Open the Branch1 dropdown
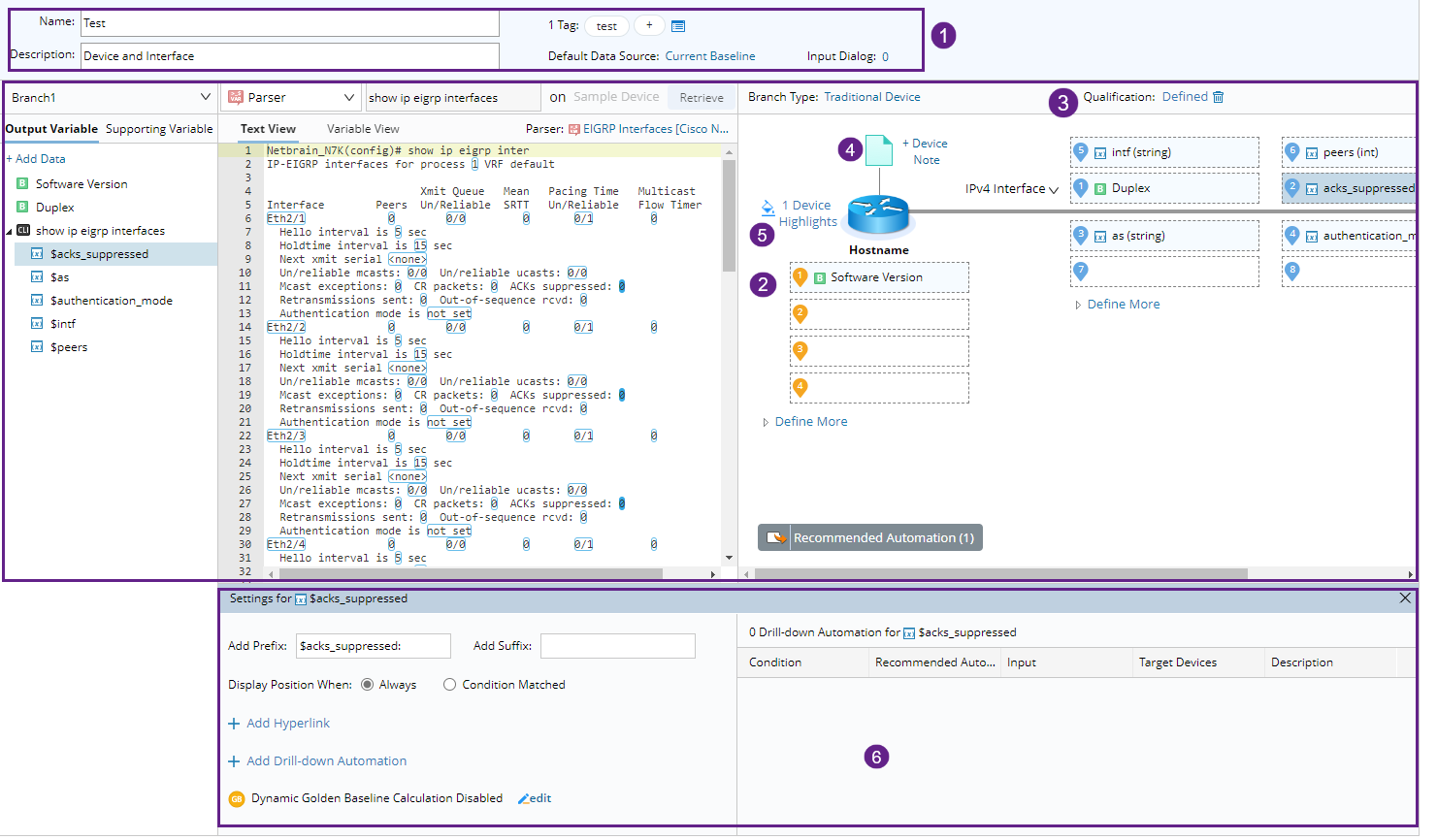Image resolution: width=1437 pixels, height=840 pixels. [x=204, y=96]
